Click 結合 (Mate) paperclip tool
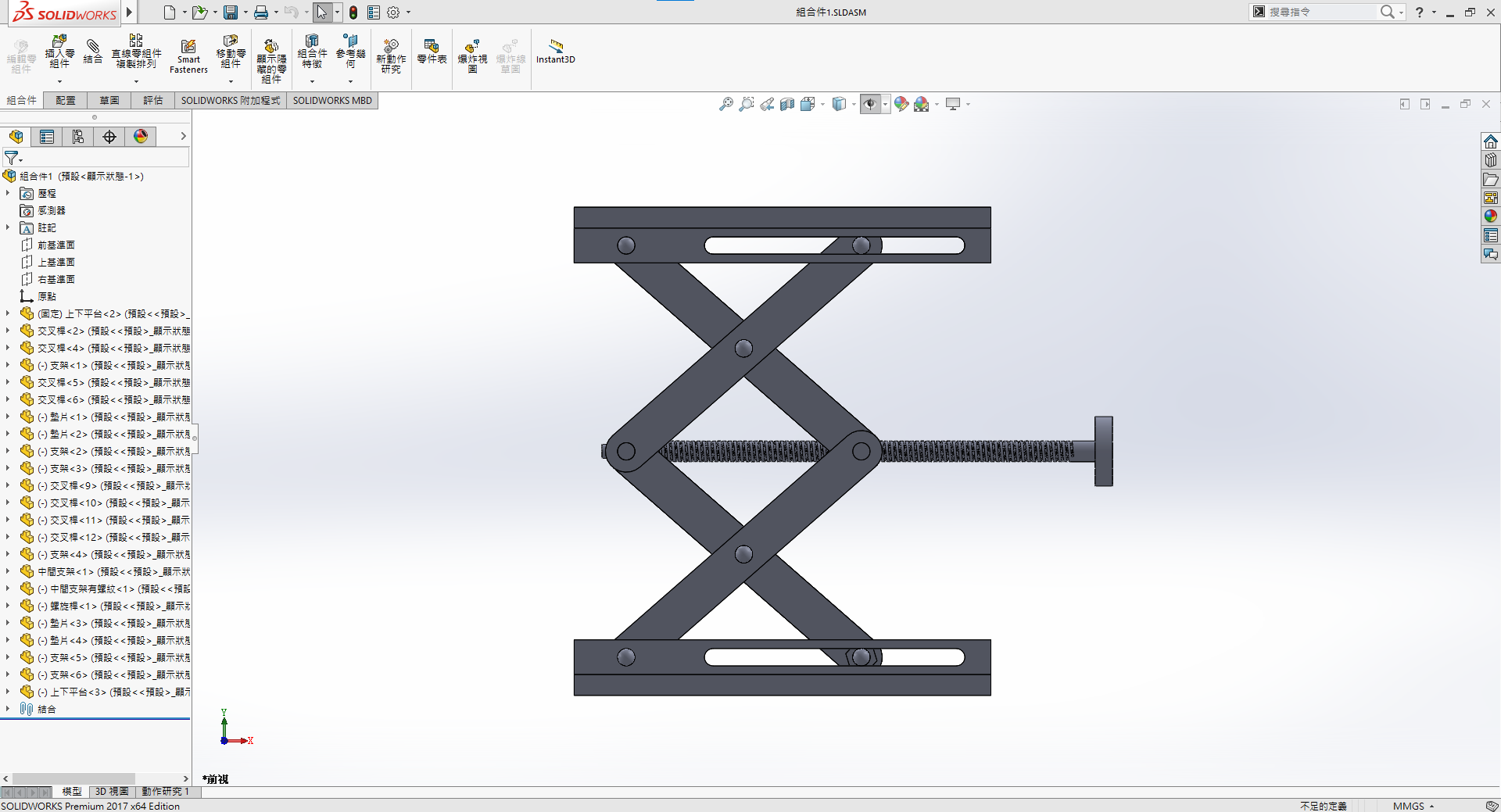 coord(93,52)
